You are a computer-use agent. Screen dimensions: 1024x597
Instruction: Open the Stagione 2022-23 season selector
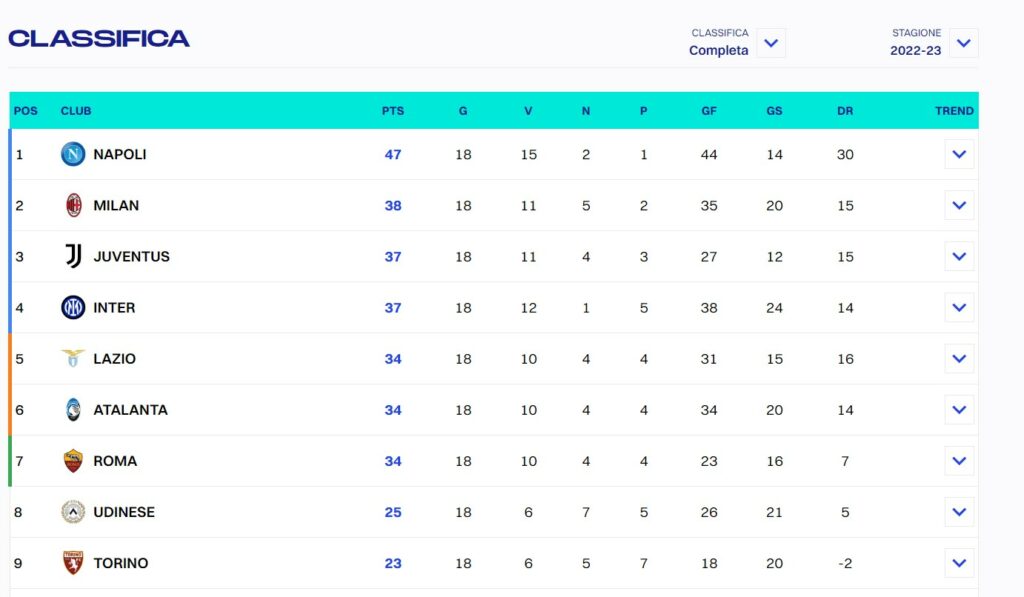click(x=962, y=43)
